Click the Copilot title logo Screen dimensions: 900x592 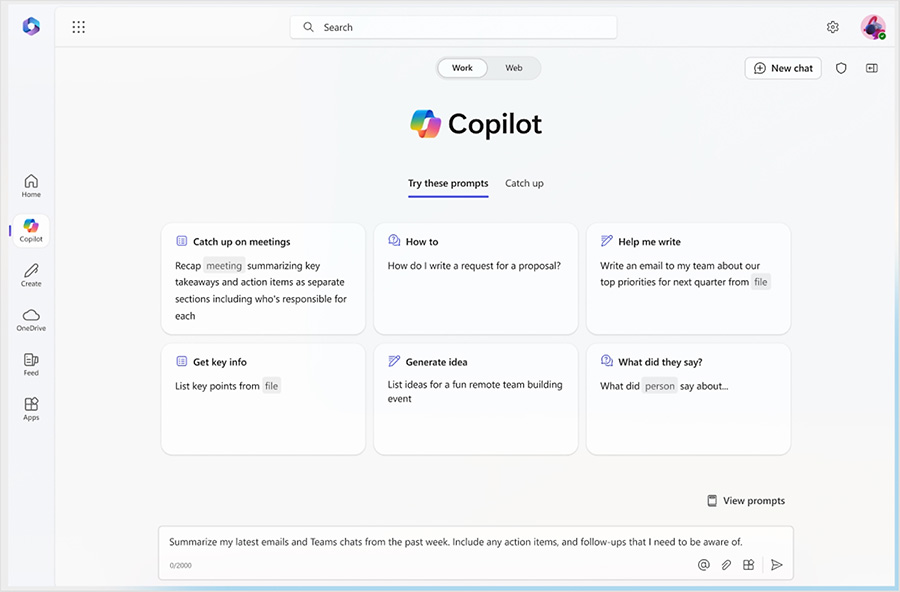(476, 124)
